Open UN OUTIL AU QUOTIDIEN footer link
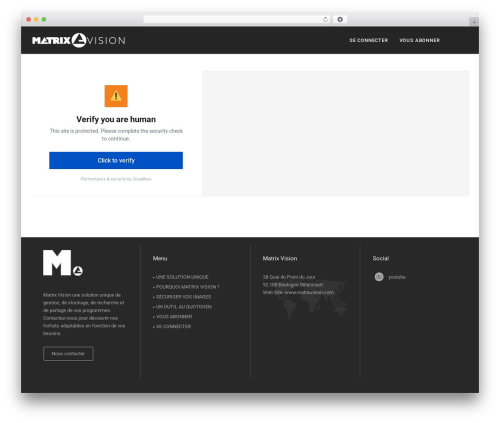 pos(184,307)
